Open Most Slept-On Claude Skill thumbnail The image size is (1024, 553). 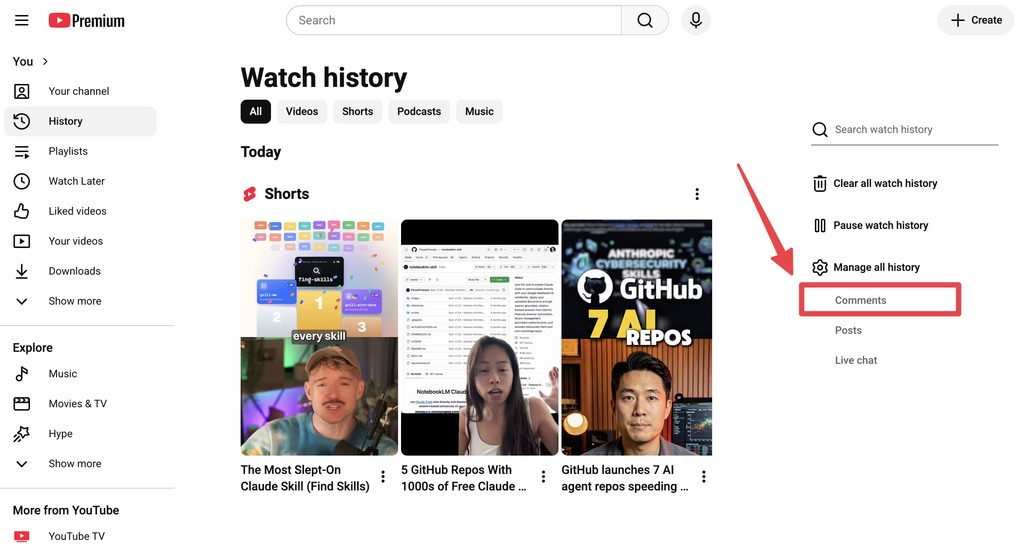pos(319,338)
